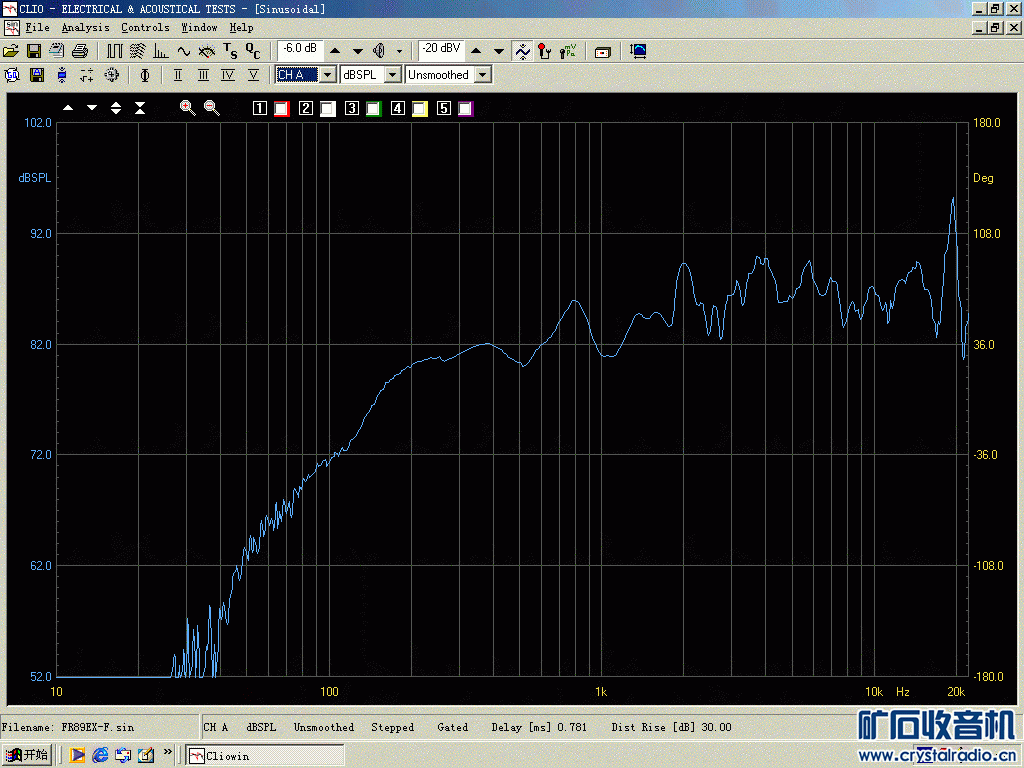This screenshot has height=768, width=1024.
Task: Open the Controls menu
Action: [145, 28]
